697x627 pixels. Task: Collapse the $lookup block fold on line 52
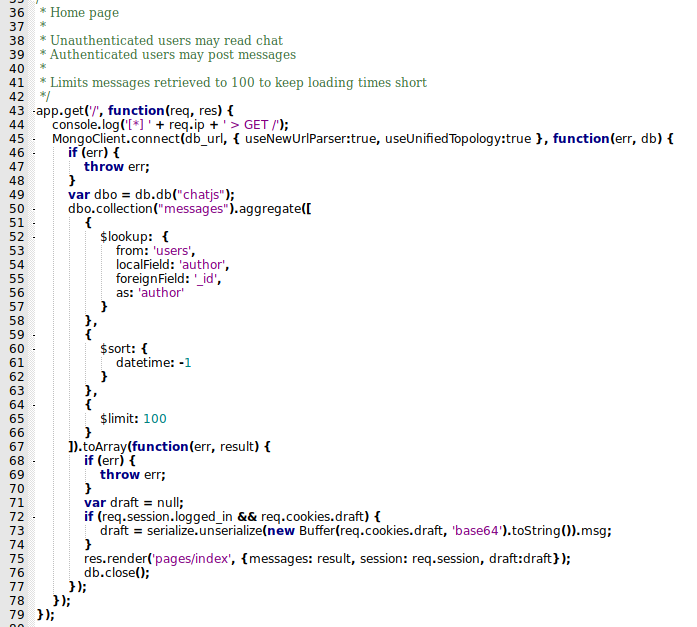[34, 237]
